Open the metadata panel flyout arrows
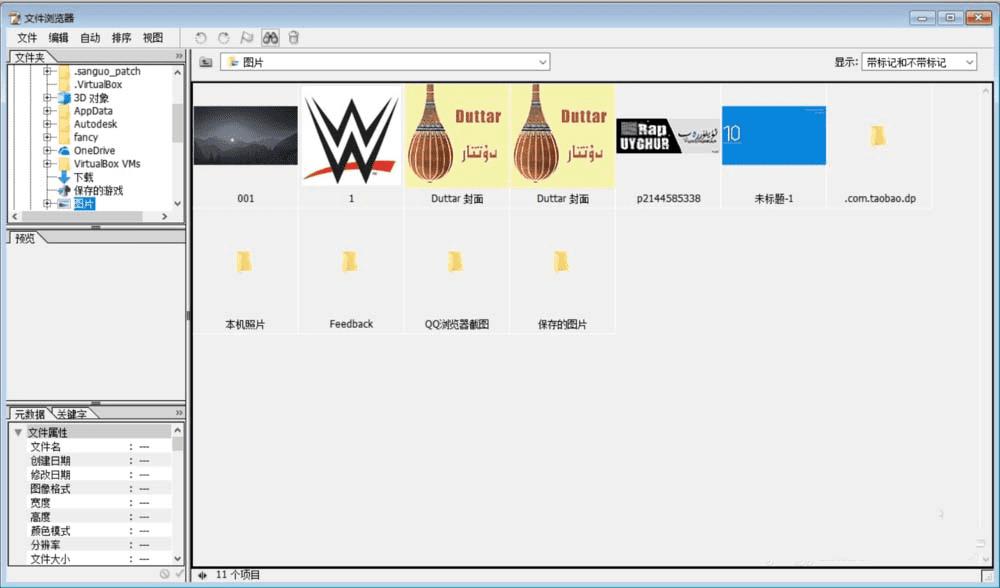The image size is (1000, 588). point(179,413)
